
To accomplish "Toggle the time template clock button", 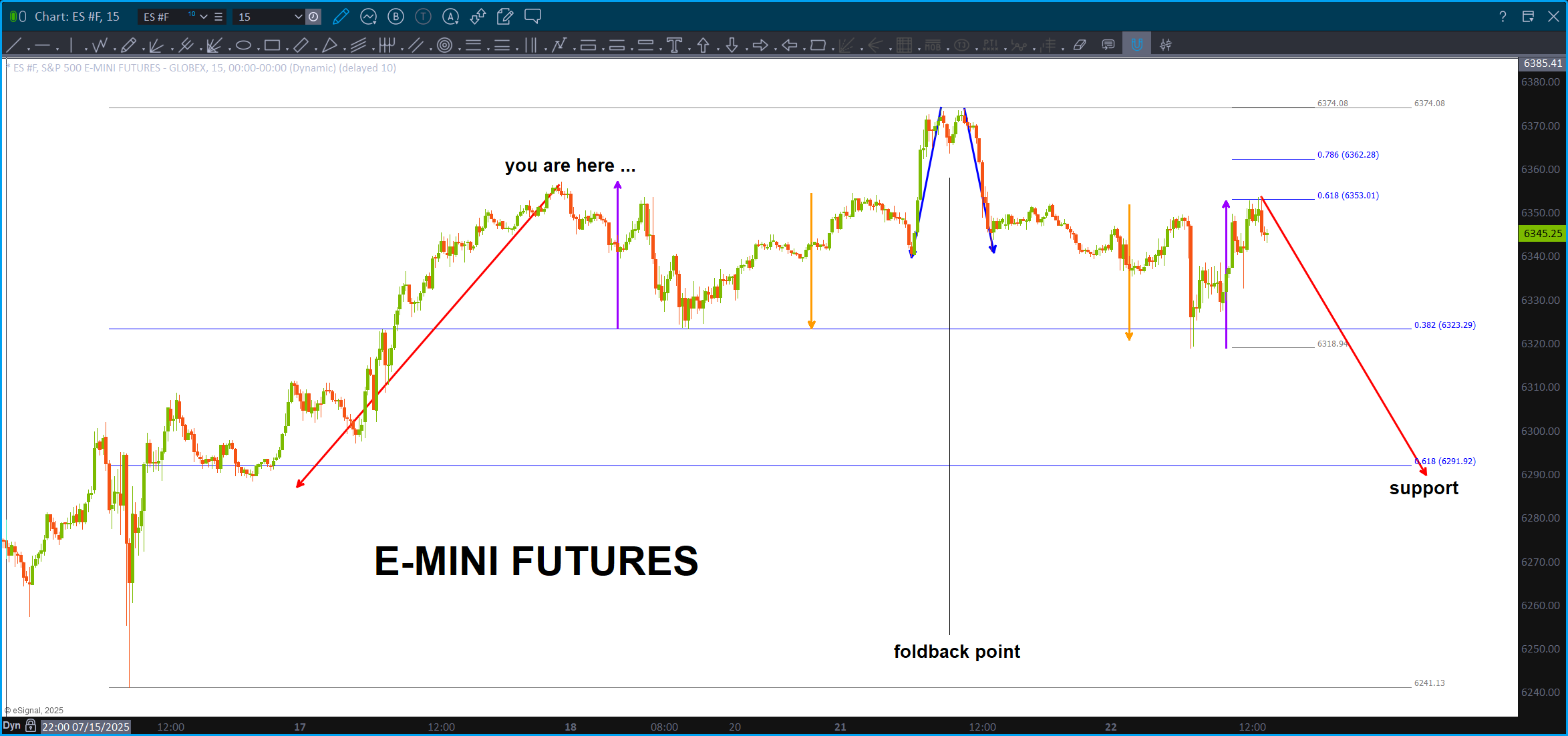I will (x=313, y=17).
